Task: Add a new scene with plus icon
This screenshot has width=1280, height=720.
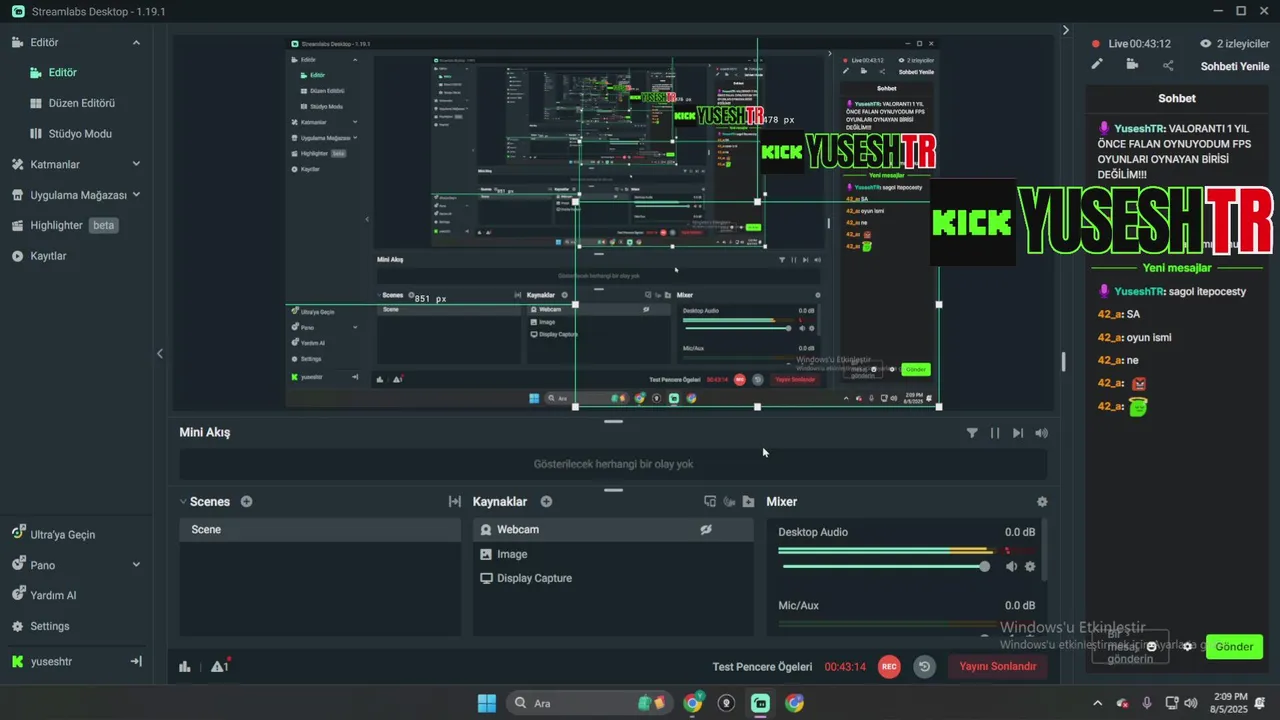Action: pos(246,502)
